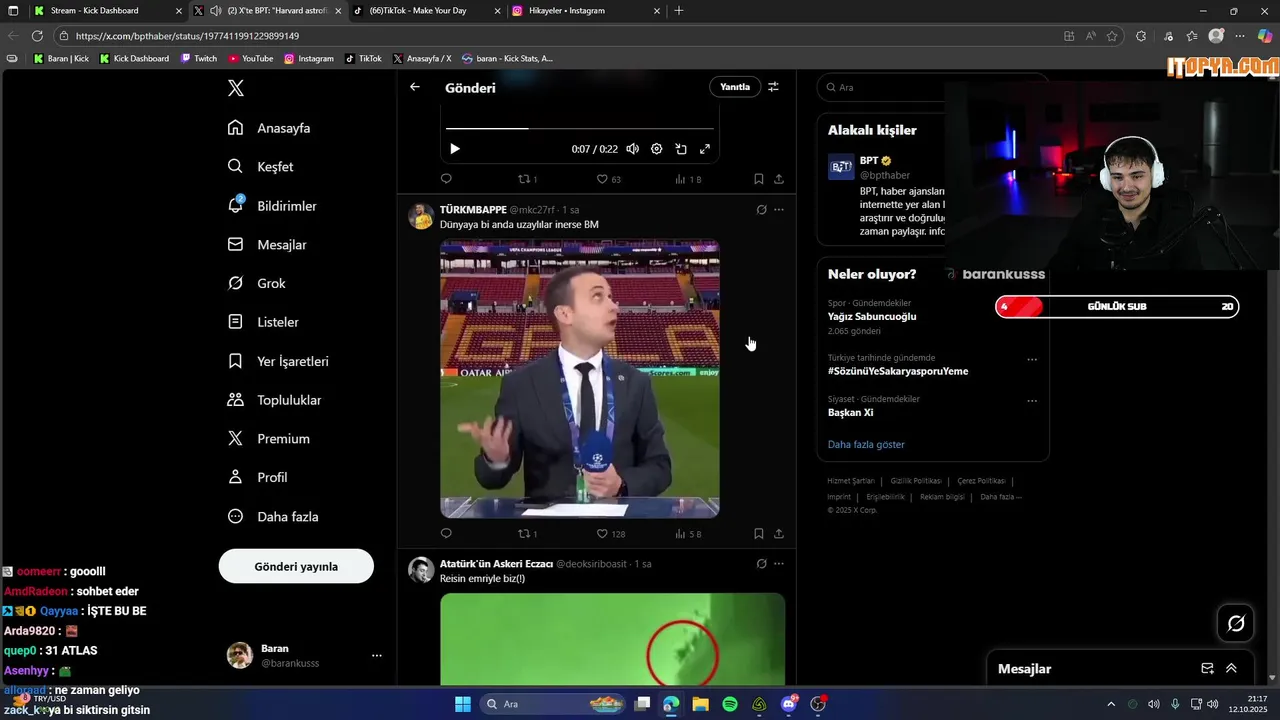This screenshot has width=1280, height=720.
Task: Expand Daha fazla menu
Action: (x=273, y=517)
